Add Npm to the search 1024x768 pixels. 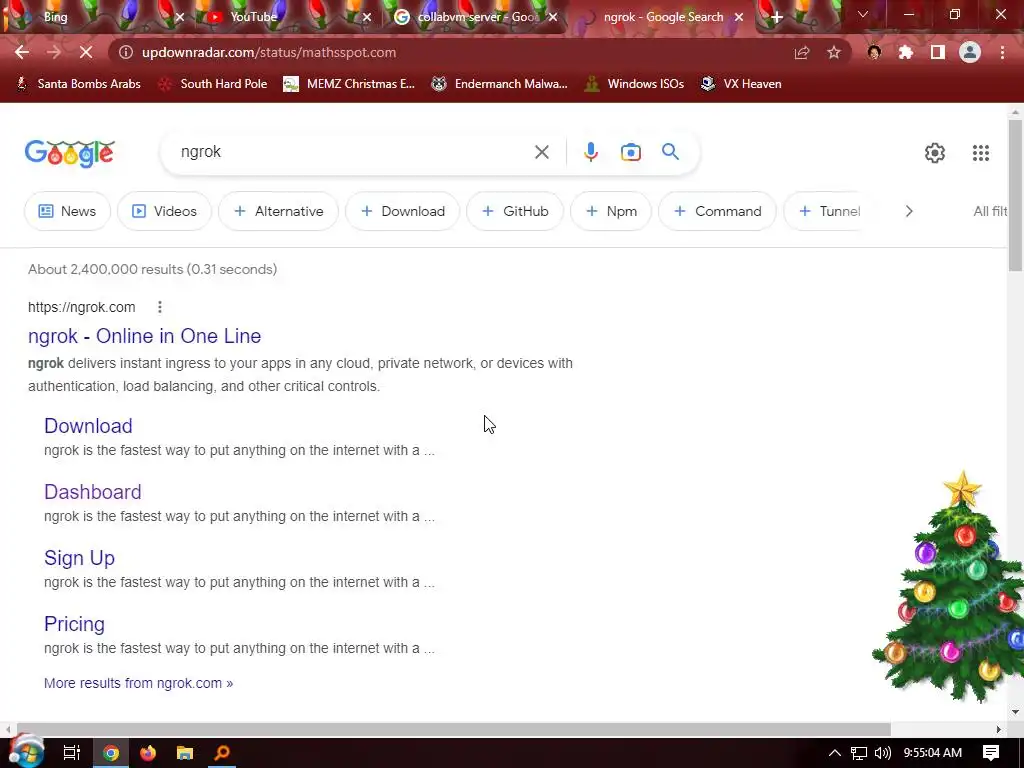click(611, 211)
